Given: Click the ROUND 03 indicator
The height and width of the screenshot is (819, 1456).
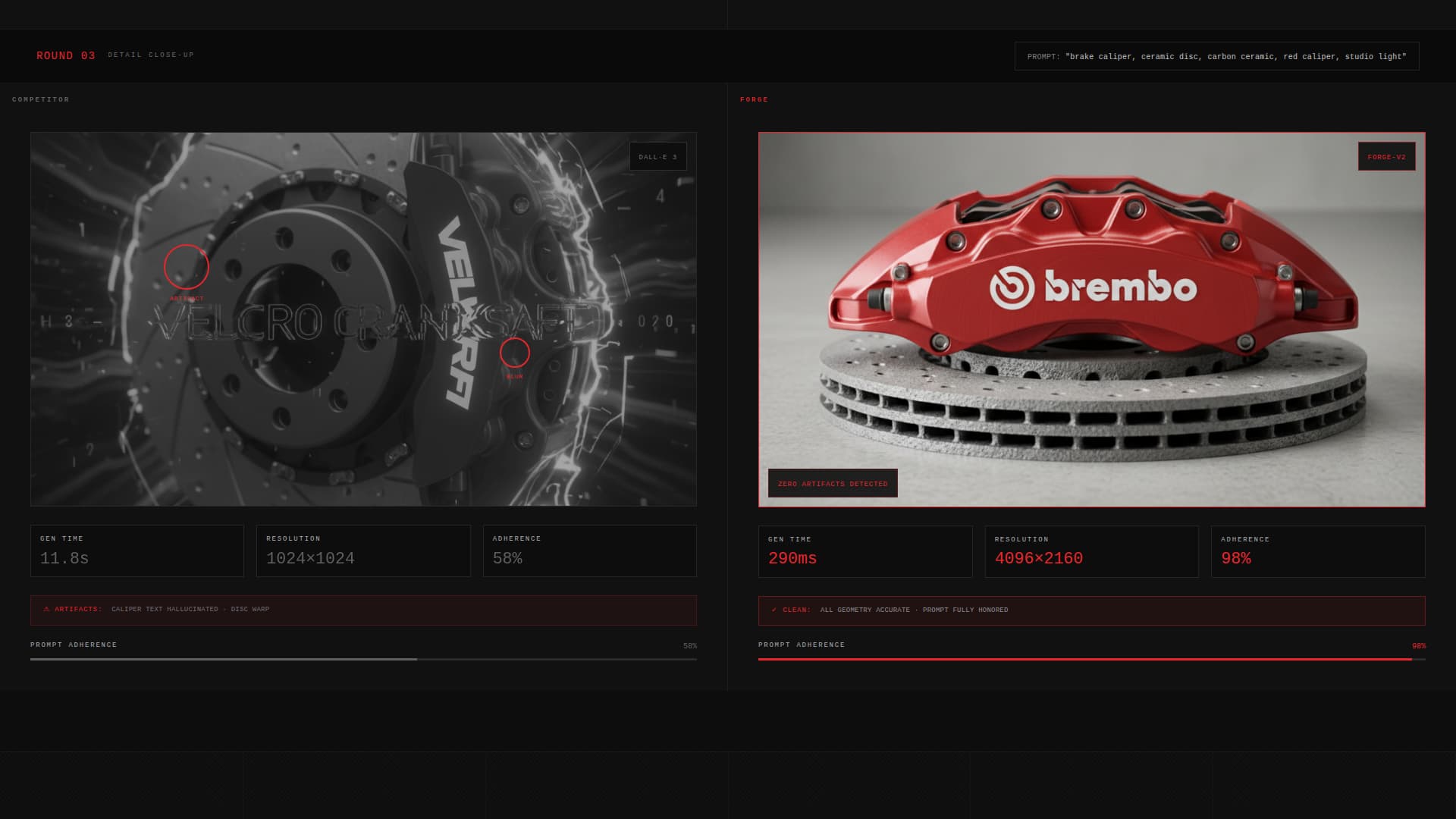Looking at the screenshot, I should click(65, 55).
